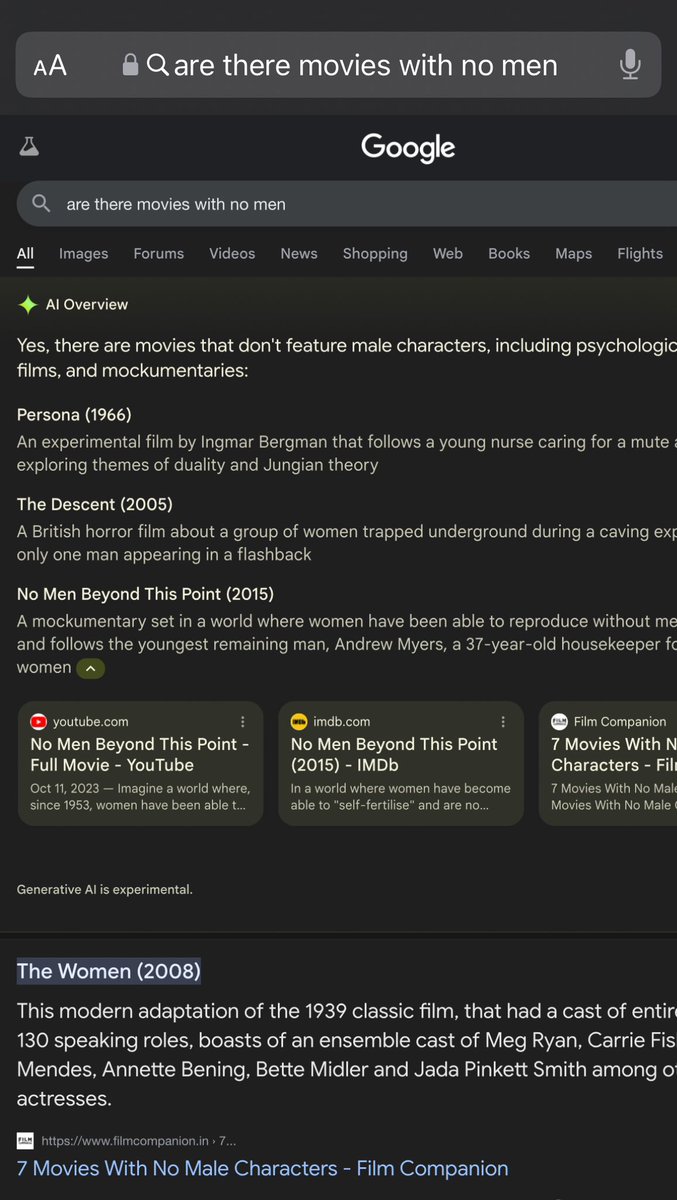
Task: Tap the Safari address bar query text
Action: click(366, 66)
